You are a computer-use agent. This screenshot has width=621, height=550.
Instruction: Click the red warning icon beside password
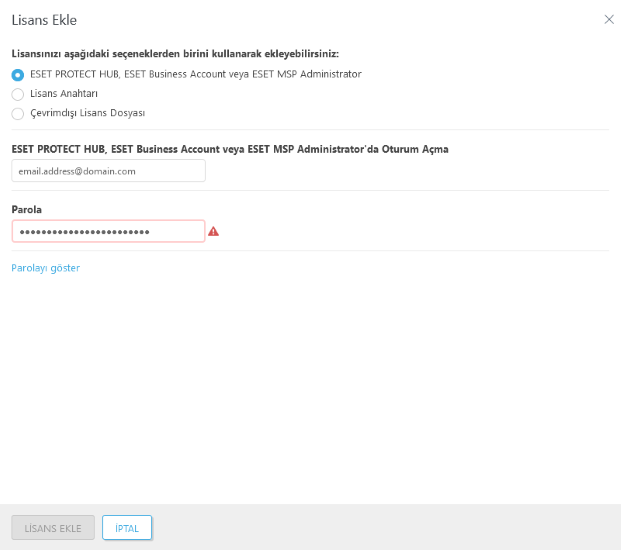[x=213, y=231]
